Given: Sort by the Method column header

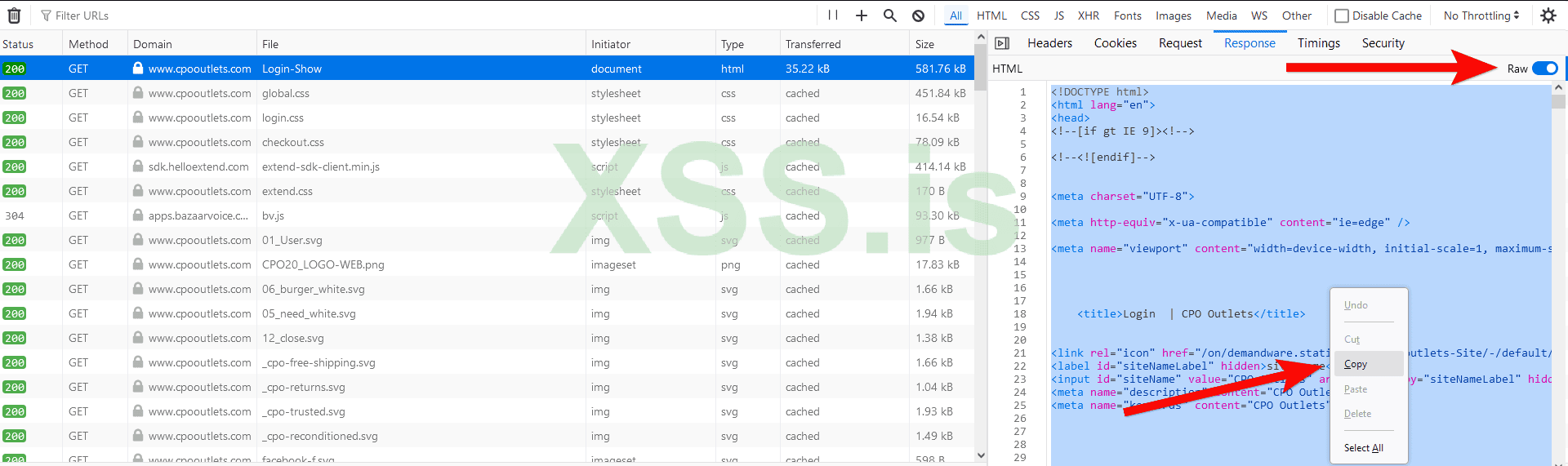Looking at the screenshot, I should point(95,44).
